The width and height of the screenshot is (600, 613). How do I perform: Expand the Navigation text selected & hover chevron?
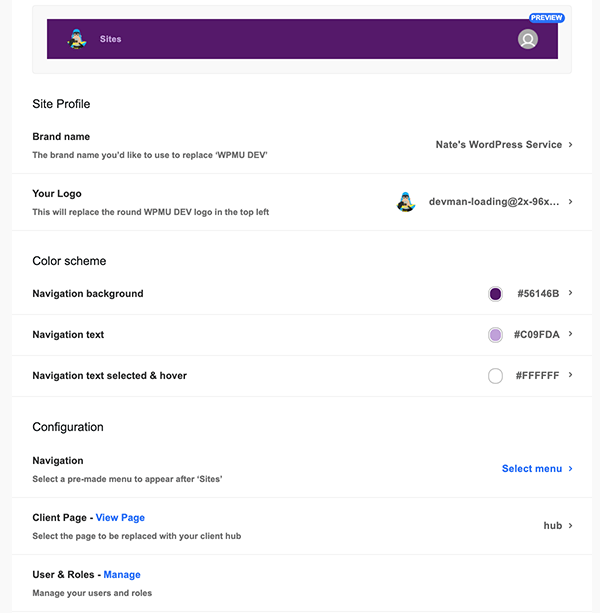pyautogui.click(x=571, y=375)
